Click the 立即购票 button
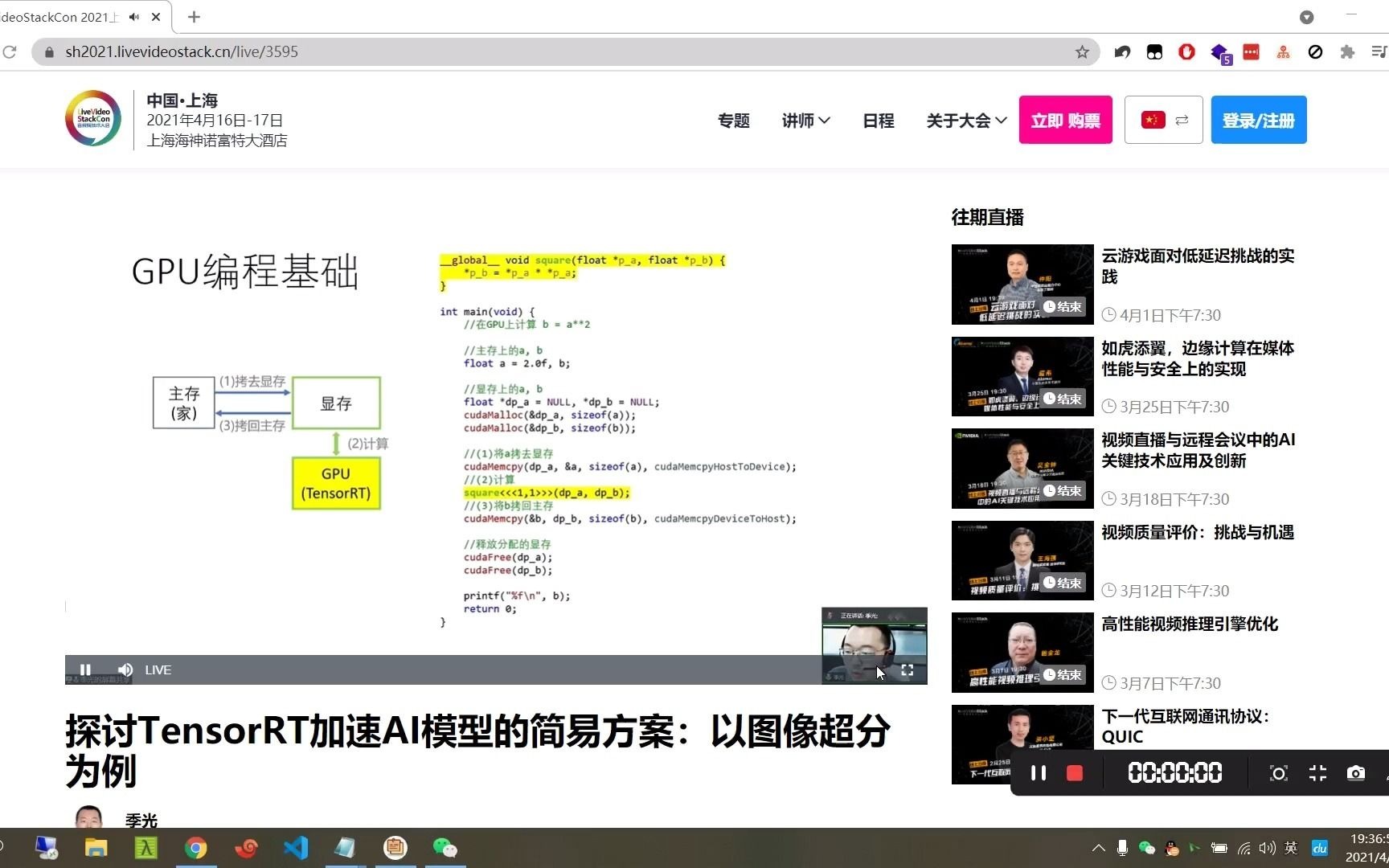 [1065, 120]
